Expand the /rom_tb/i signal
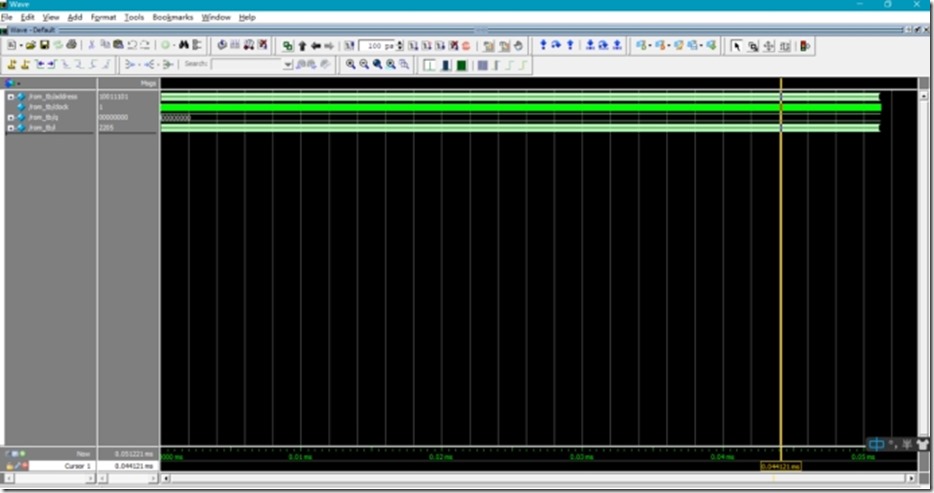 [10, 128]
